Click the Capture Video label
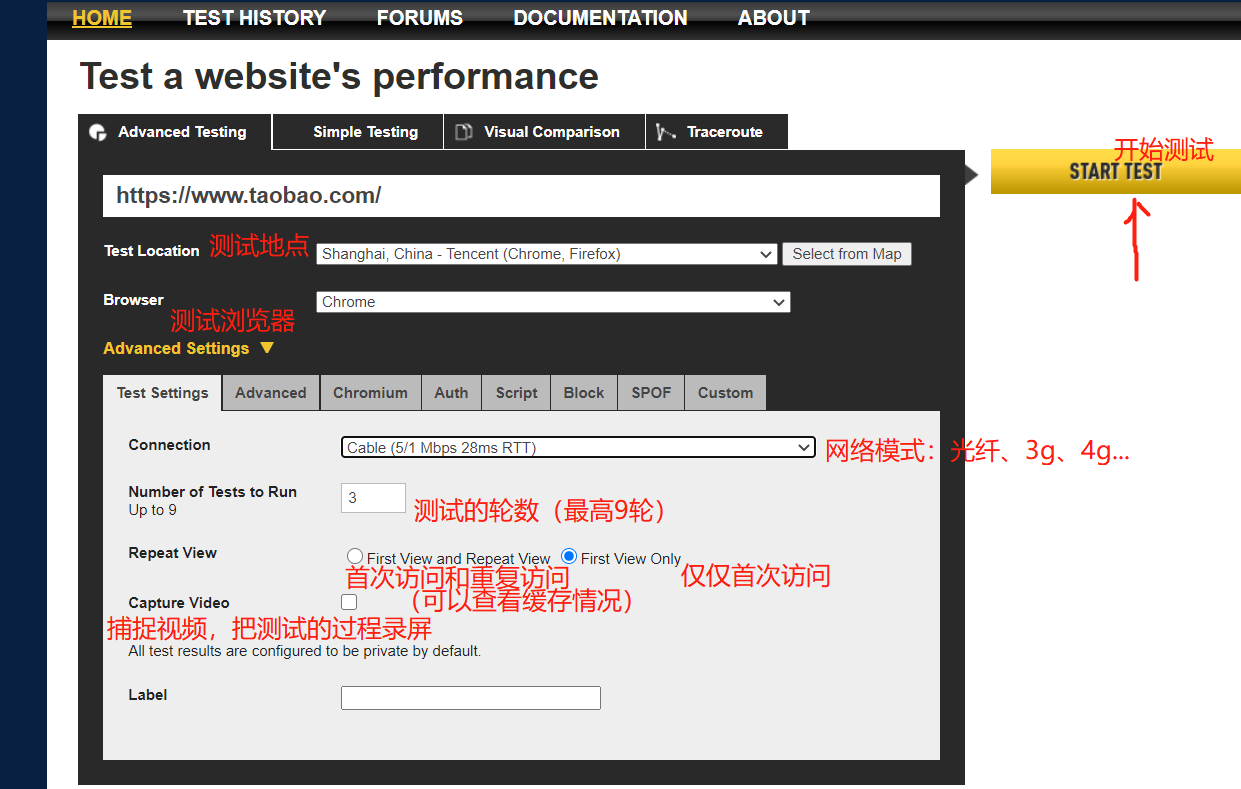This screenshot has width=1241, height=789. (x=179, y=603)
